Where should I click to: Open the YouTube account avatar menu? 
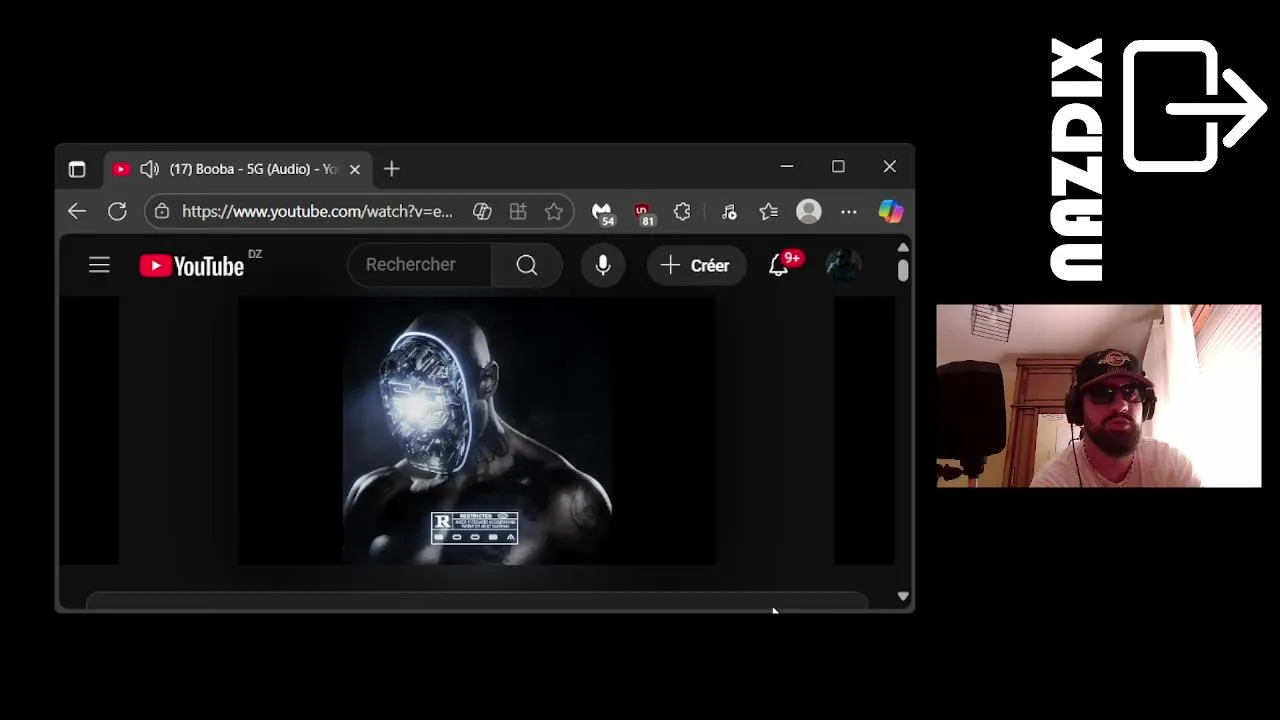(843, 265)
